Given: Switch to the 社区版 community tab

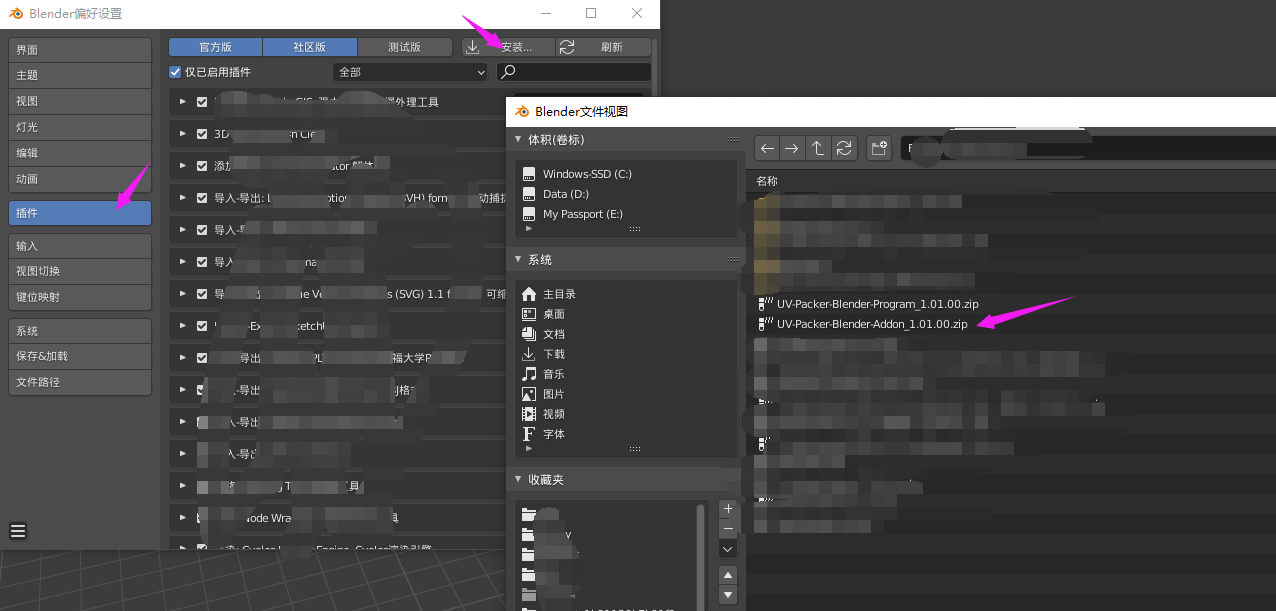Looking at the screenshot, I should pyautogui.click(x=309, y=47).
